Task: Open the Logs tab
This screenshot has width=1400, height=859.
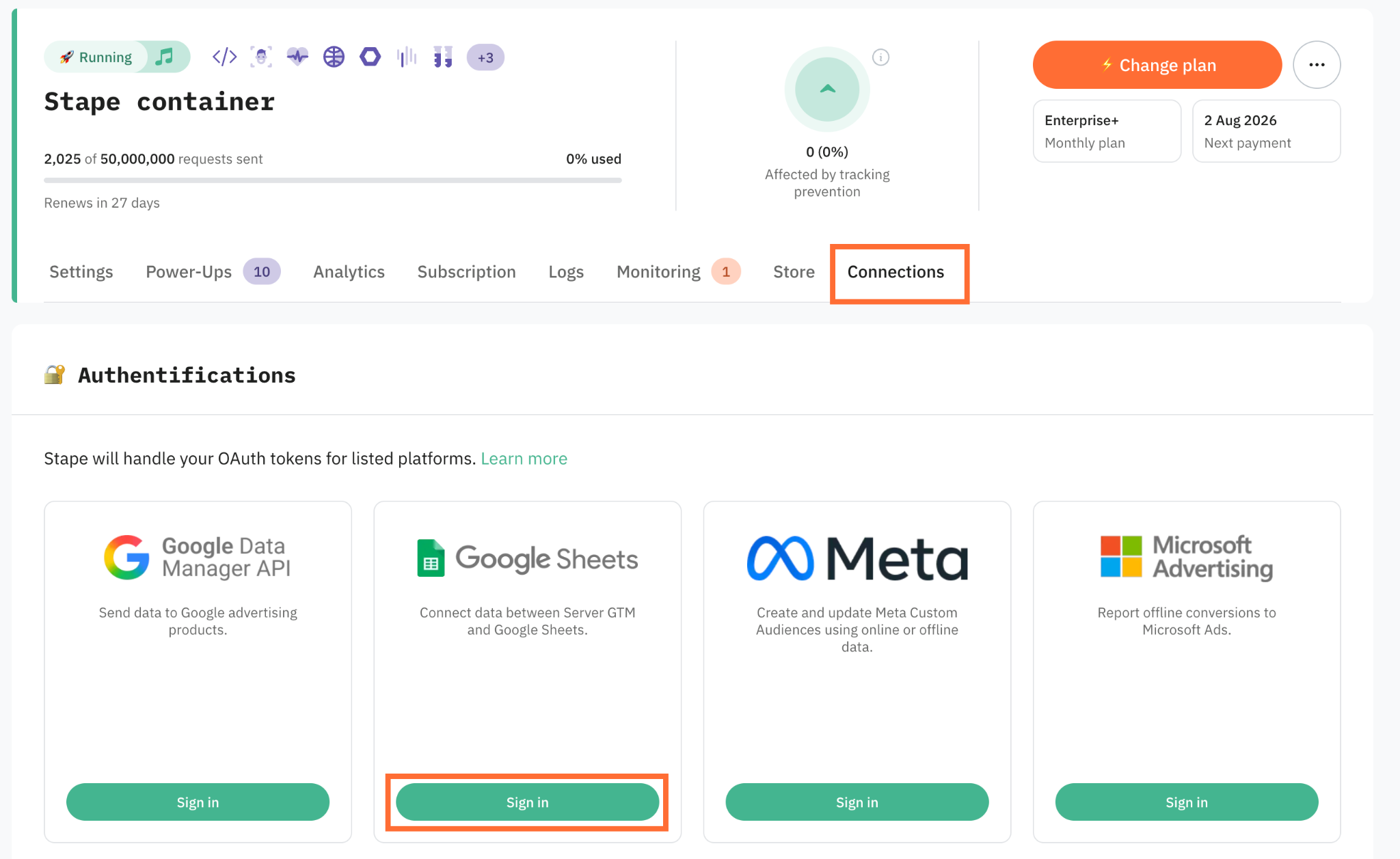Action: pyautogui.click(x=566, y=272)
